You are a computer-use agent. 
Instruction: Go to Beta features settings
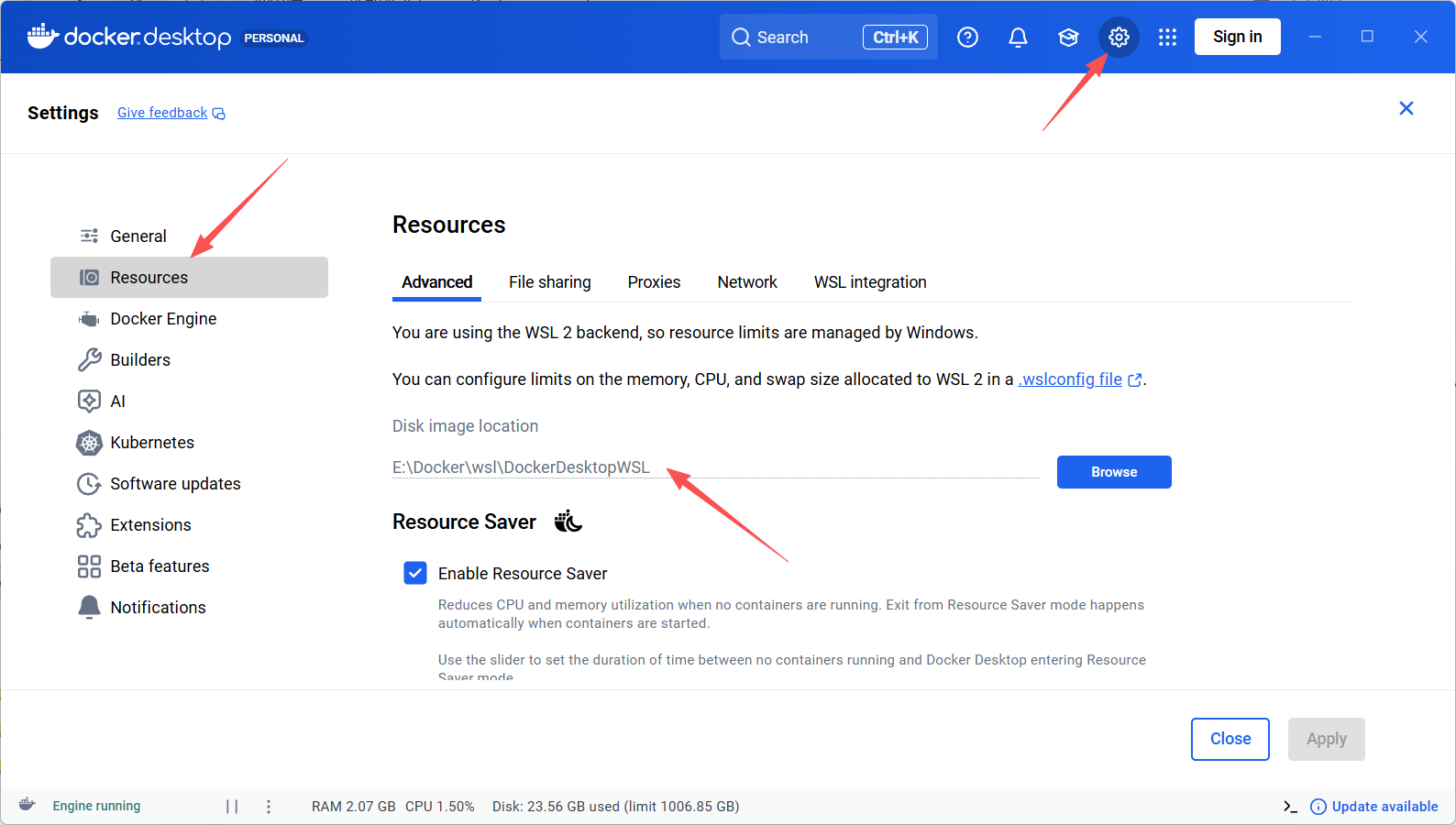(x=189, y=566)
